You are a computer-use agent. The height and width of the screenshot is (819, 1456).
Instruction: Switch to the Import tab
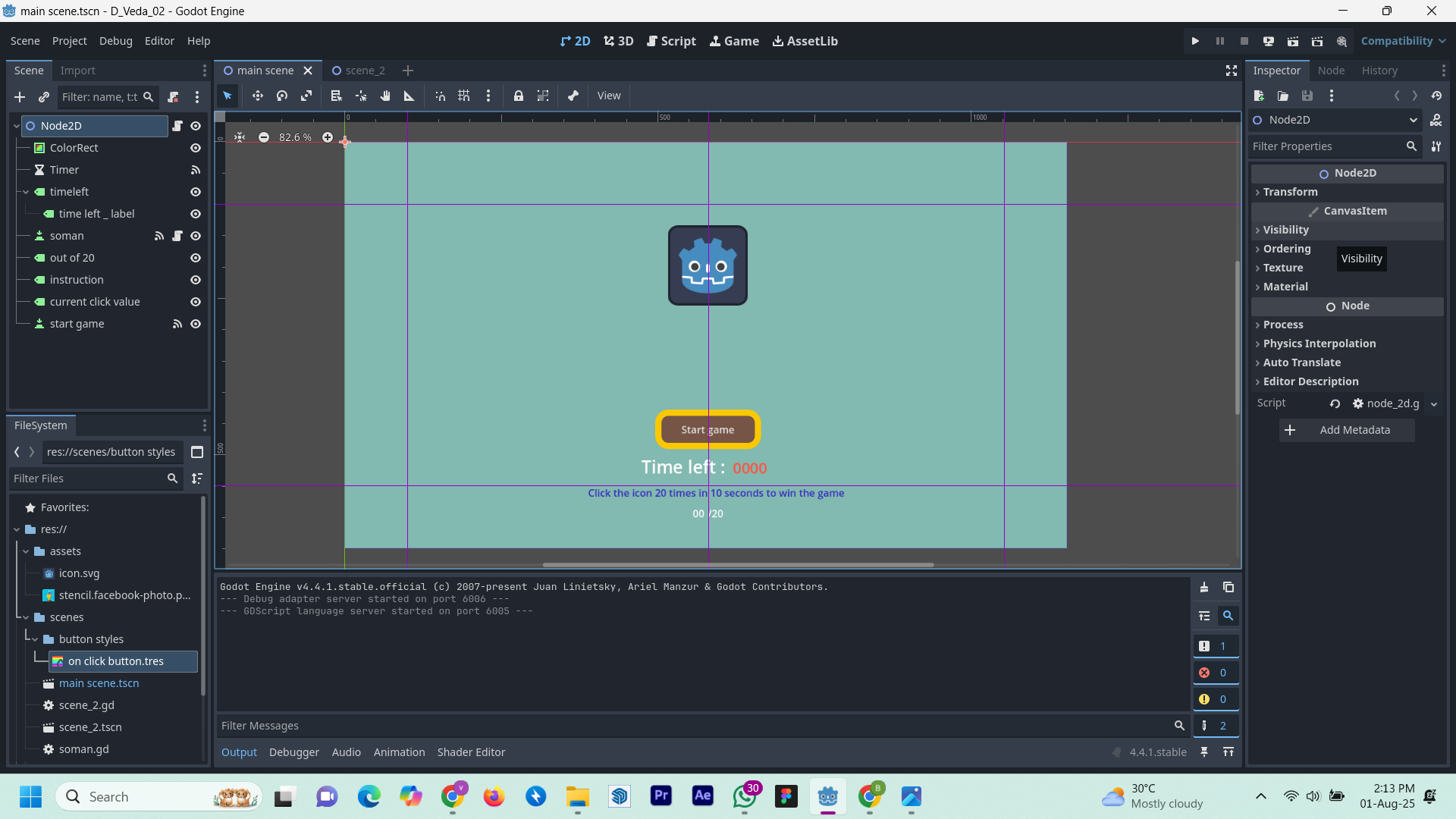(78, 71)
